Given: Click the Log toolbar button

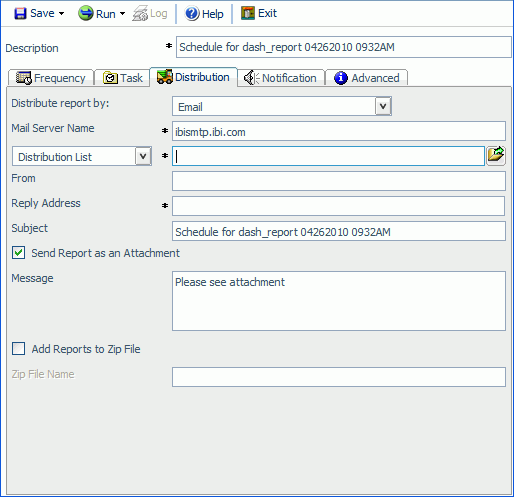Looking at the screenshot, I should click(x=150, y=14).
